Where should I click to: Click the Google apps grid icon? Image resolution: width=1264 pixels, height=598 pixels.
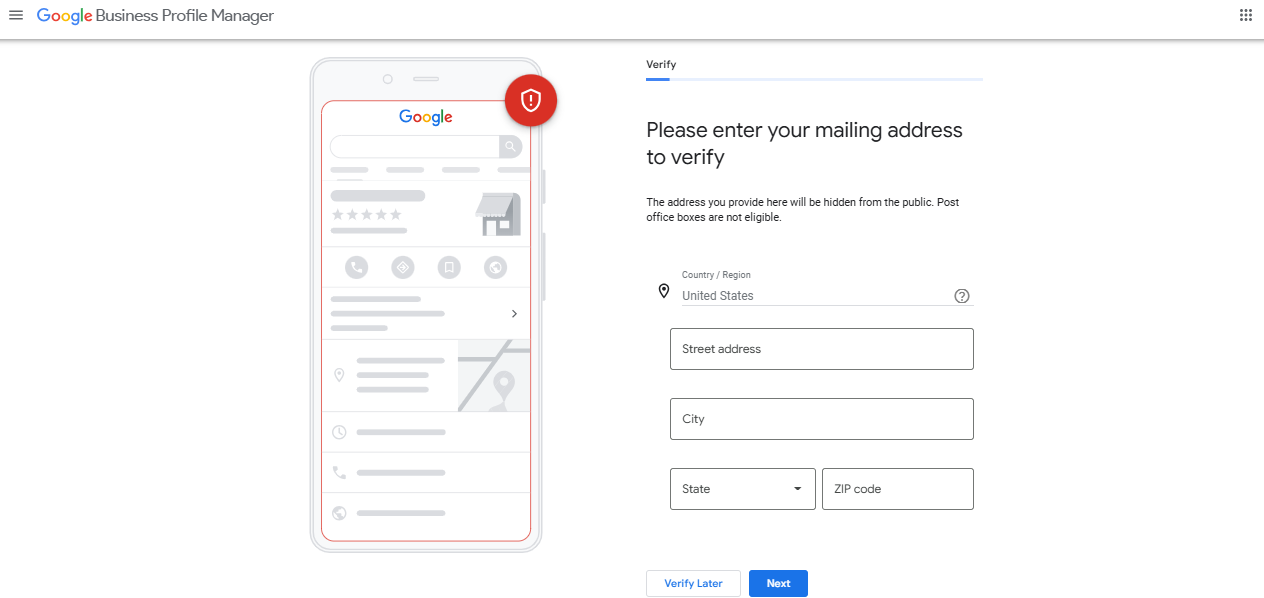pos(1245,15)
